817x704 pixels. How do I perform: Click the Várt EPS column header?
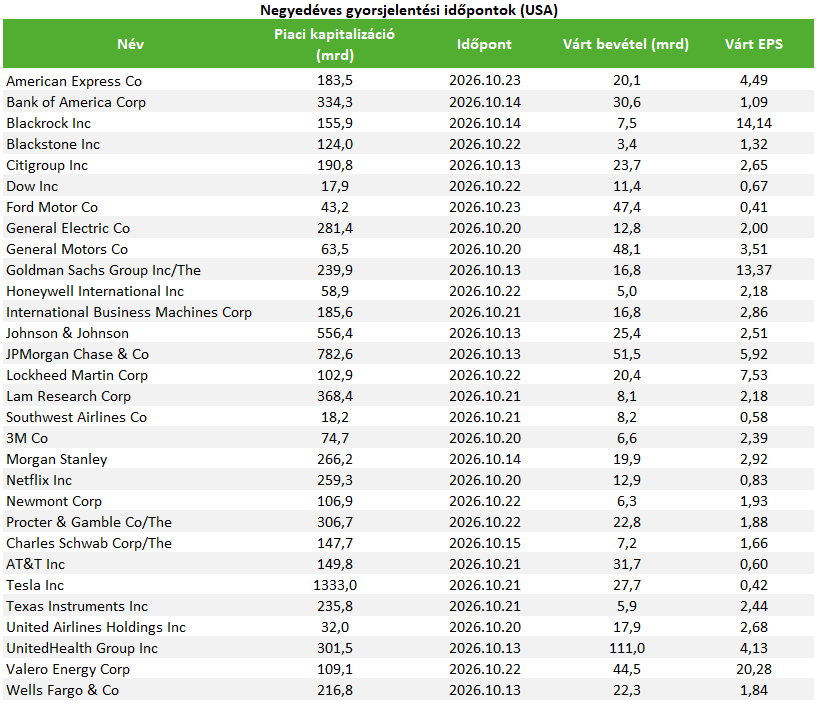[753, 44]
